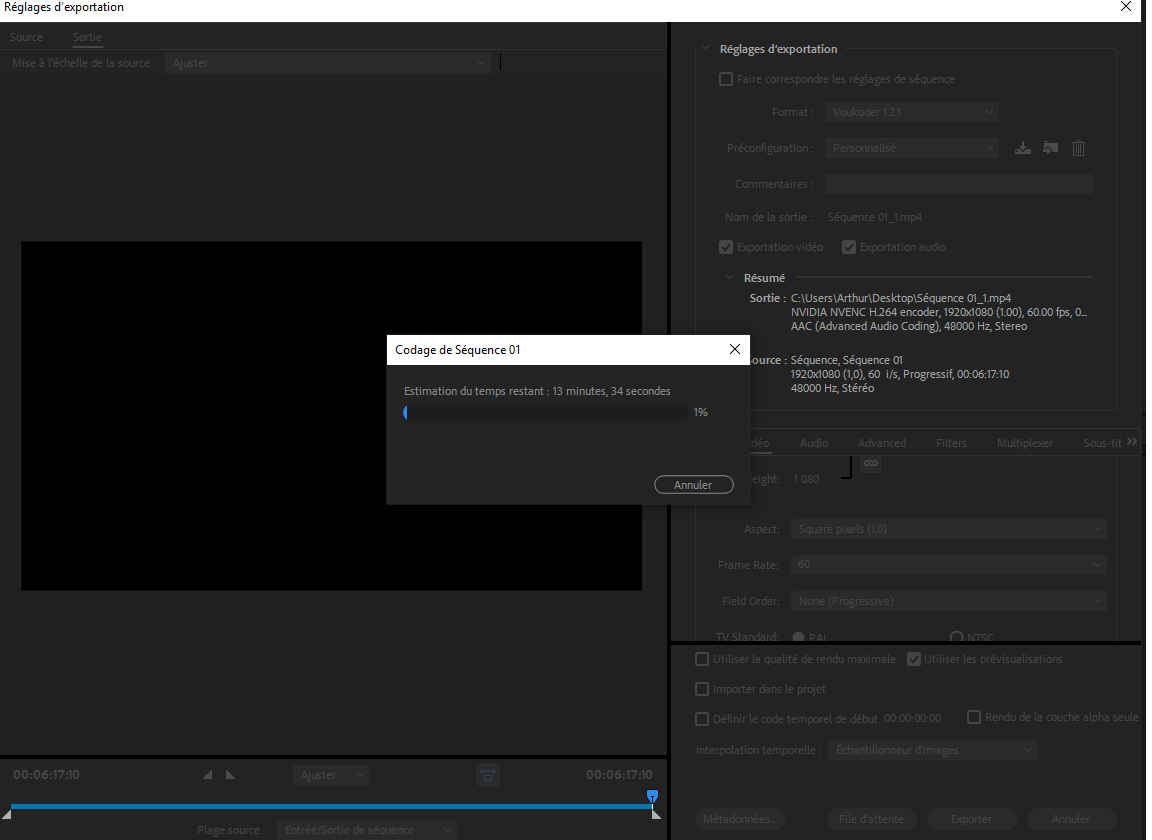Image resolution: width=1152 pixels, height=840 pixels.
Task: Click the set out point triangle marker
Action: (230, 775)
